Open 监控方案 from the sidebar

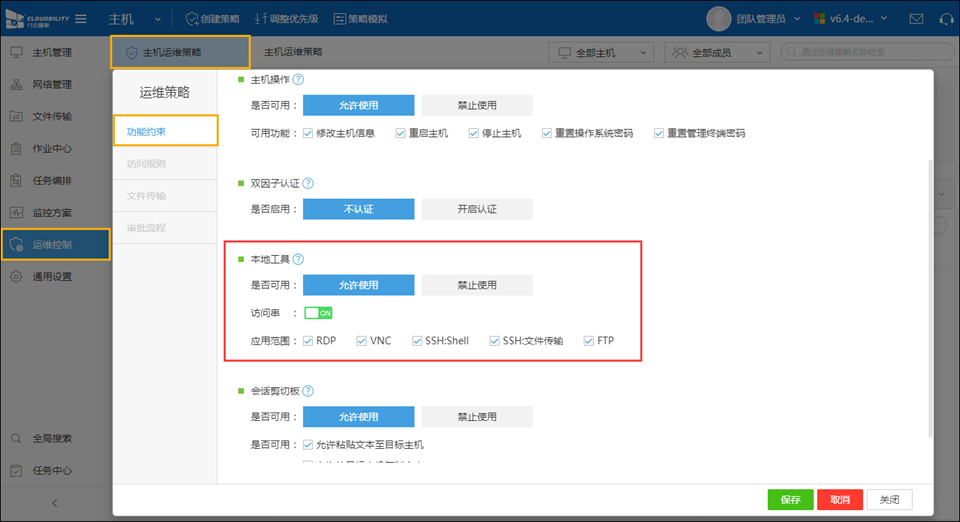(x=52, y=212)
